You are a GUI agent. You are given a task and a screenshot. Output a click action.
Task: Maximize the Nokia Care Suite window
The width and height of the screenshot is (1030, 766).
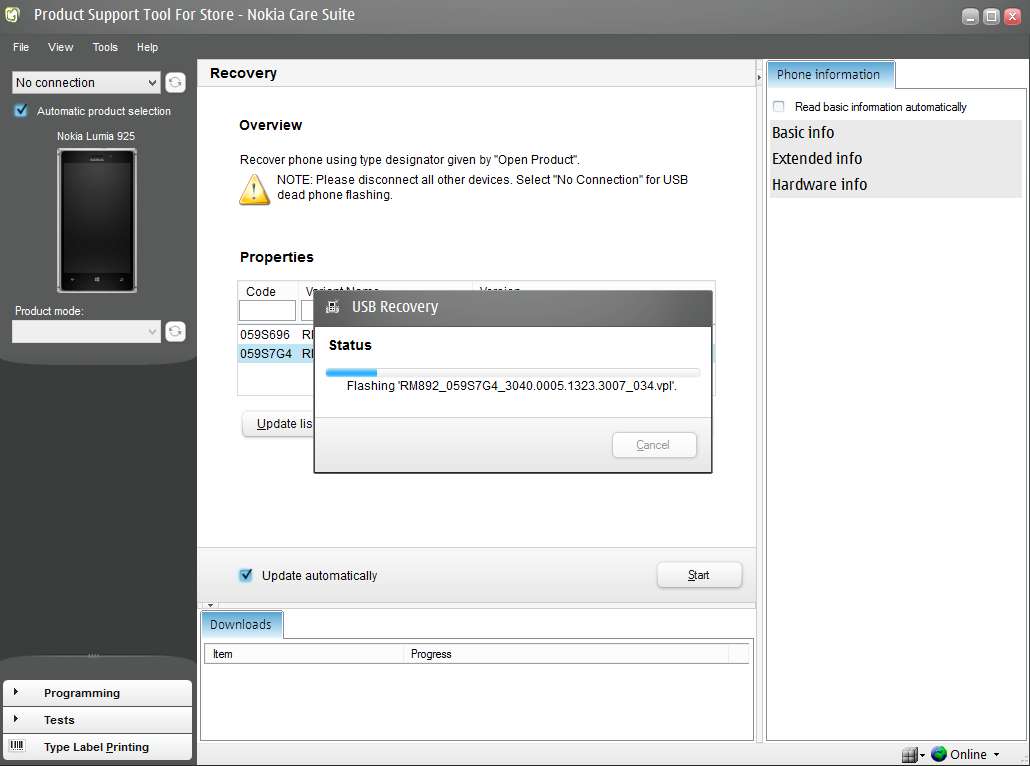coord(991,16)
